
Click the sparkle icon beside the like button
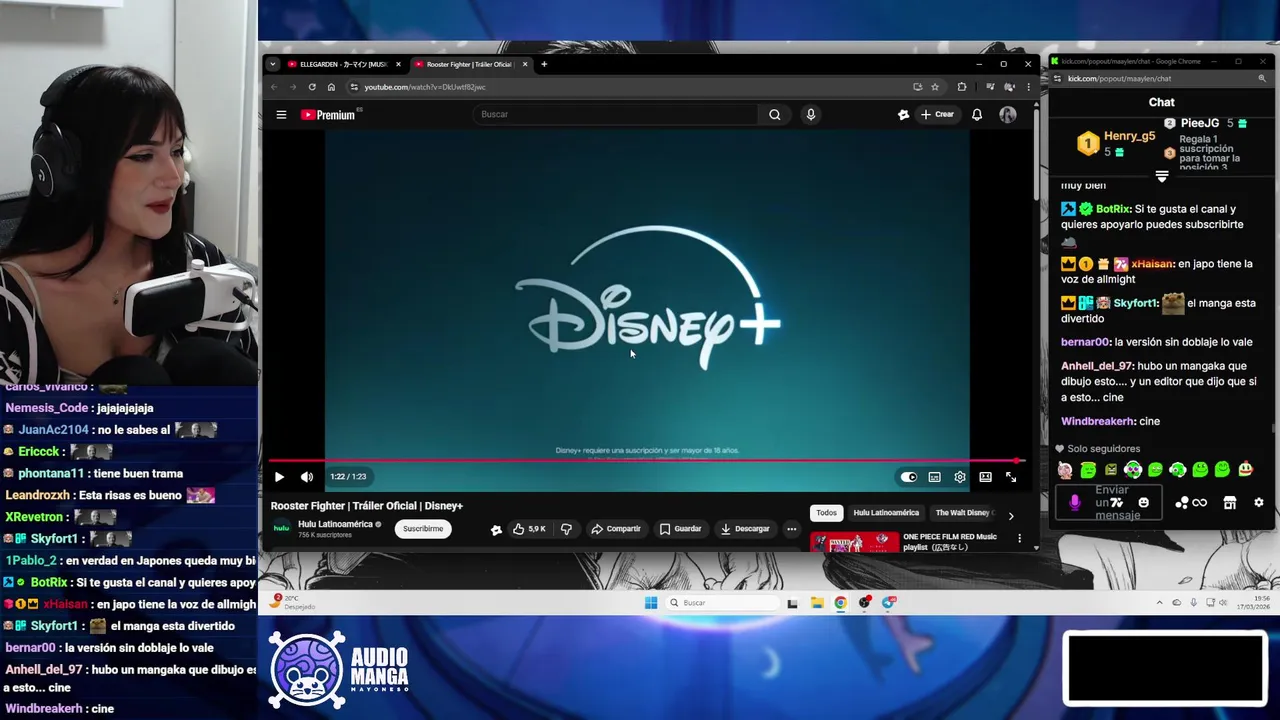[x=496, y=529]
